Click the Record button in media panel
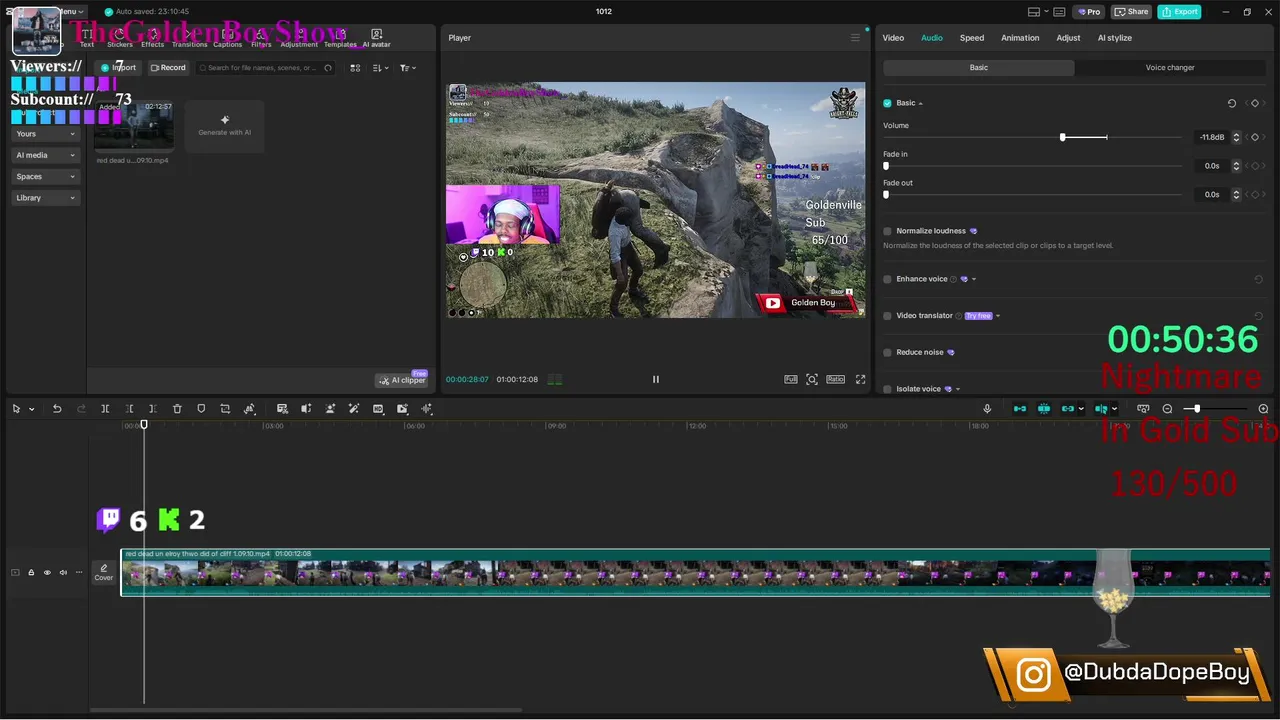1280x720 pixels. [x=168, y=68]
